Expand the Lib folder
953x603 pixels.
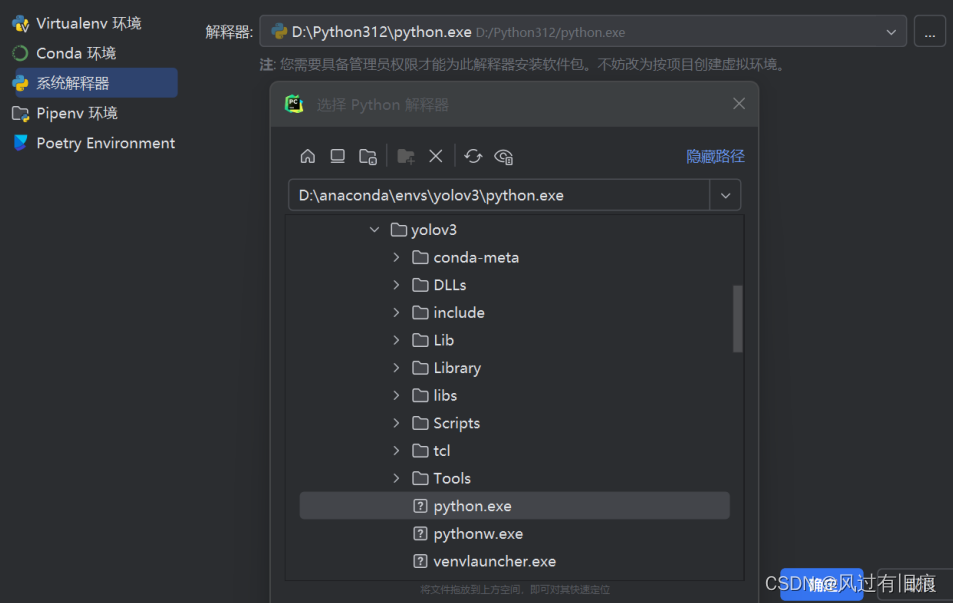click(396, 340)
